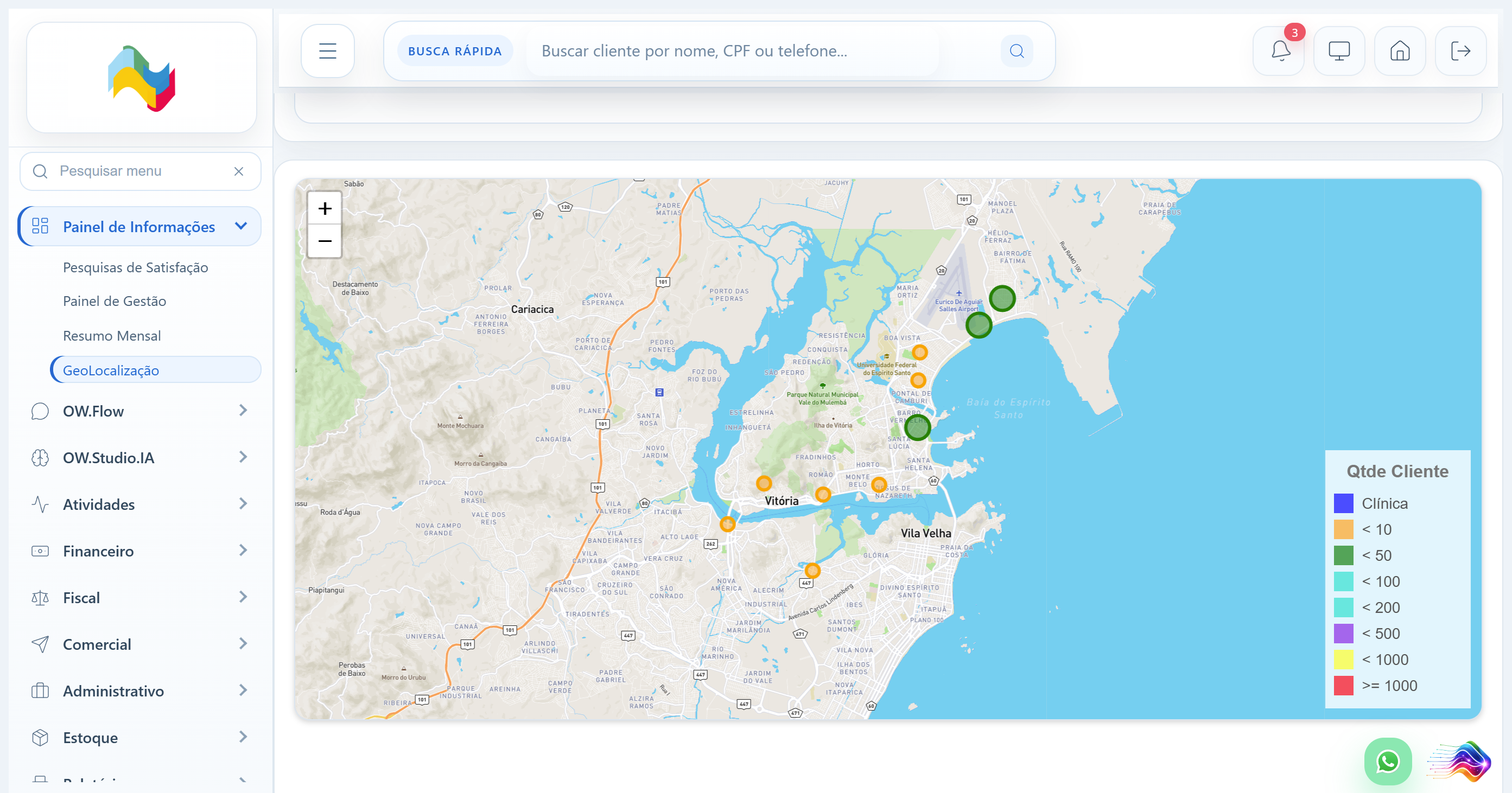Open Pesquisas de Satisfação submenu item
This screenshot has height=793, width=1512.
(x=135, y=267)
